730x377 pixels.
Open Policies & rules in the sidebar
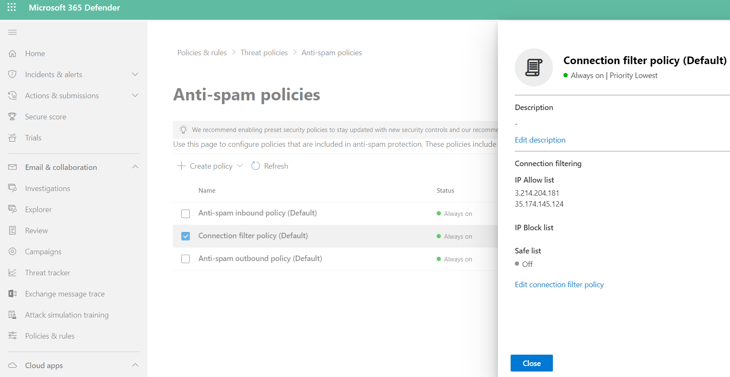49,336
